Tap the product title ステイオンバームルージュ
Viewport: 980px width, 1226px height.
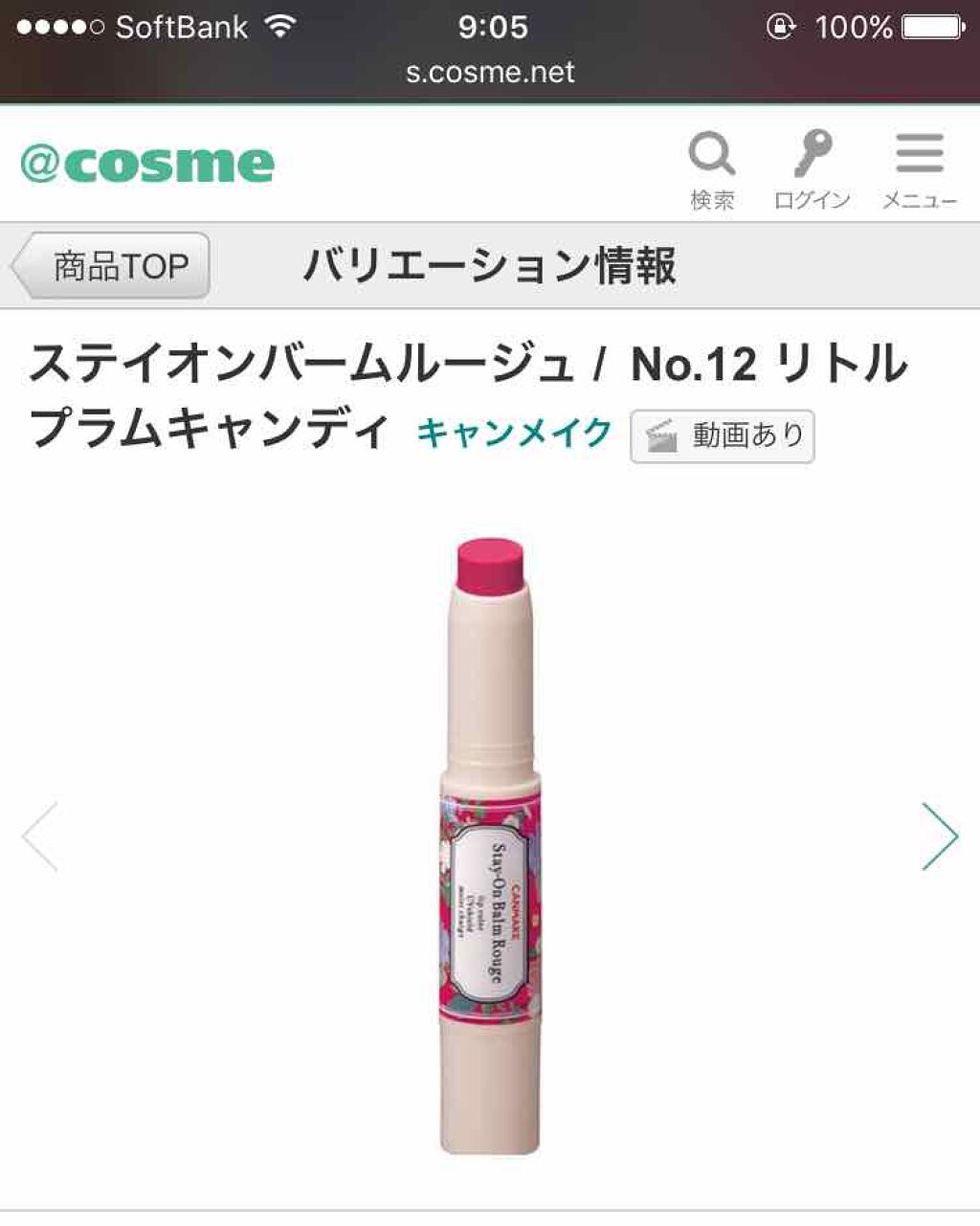[x=302, y=364]
